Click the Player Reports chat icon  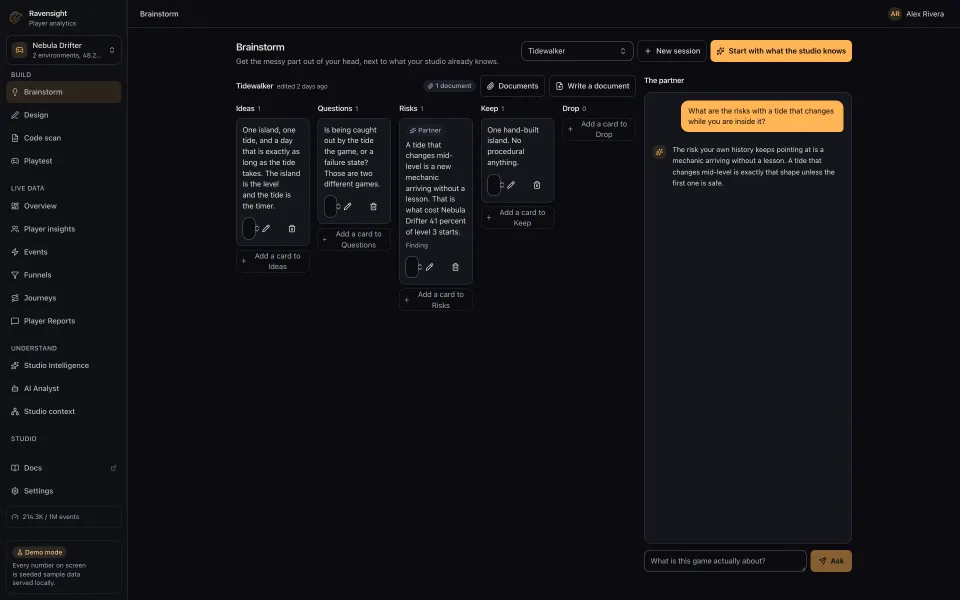tap(15, 321)
